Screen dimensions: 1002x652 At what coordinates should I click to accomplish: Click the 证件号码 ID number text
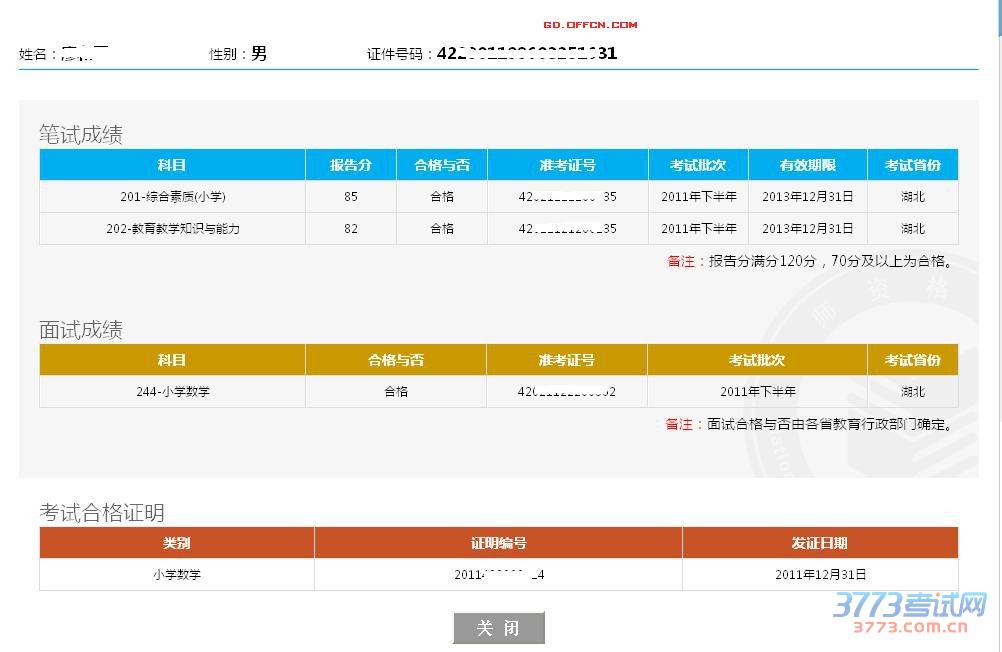[x=526, y=54]
